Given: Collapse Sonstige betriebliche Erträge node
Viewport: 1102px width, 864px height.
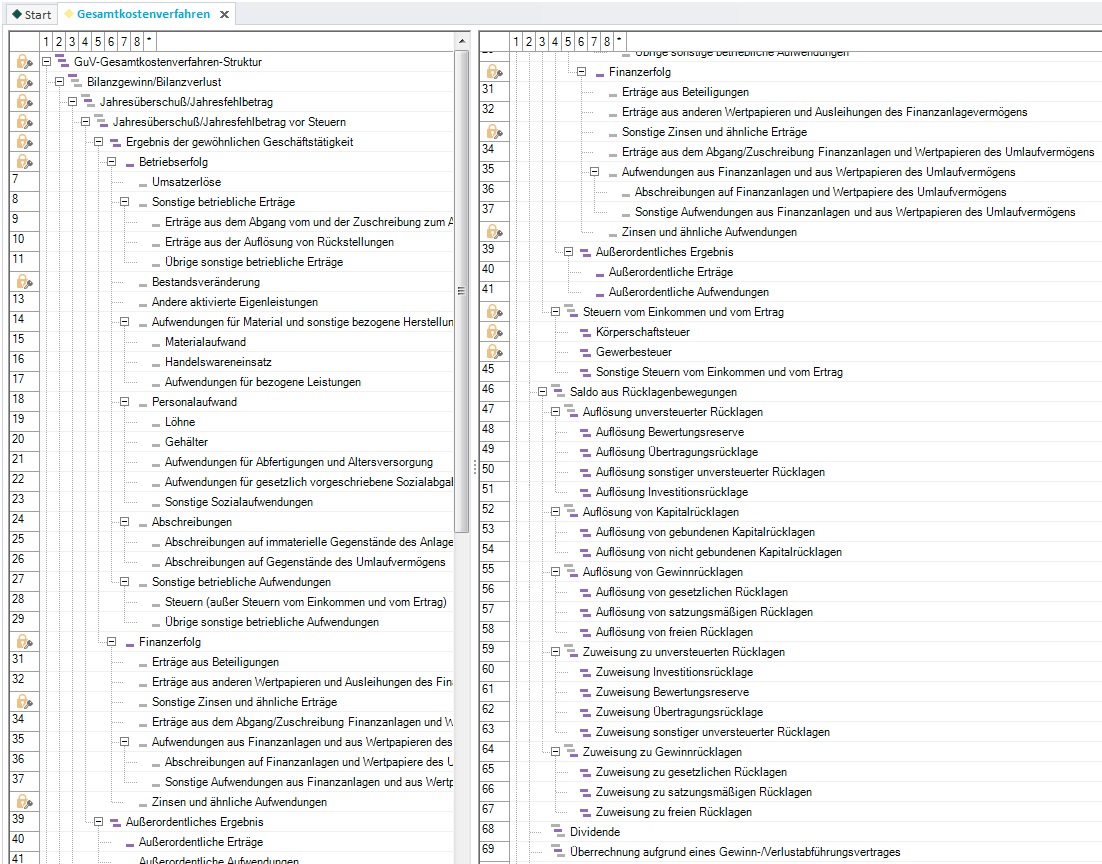Looking at the screenshot, I should [x=124, y=202].
